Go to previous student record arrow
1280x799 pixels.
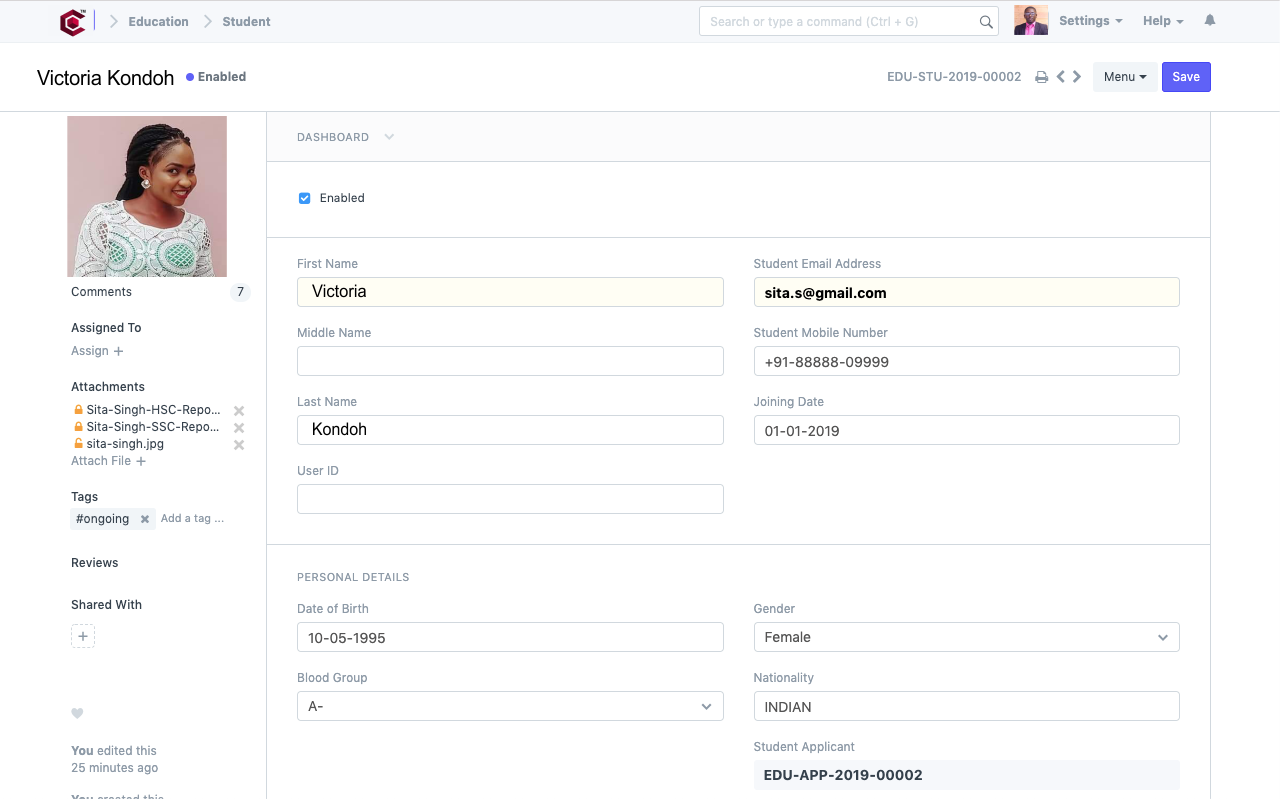coord(1060,77)
